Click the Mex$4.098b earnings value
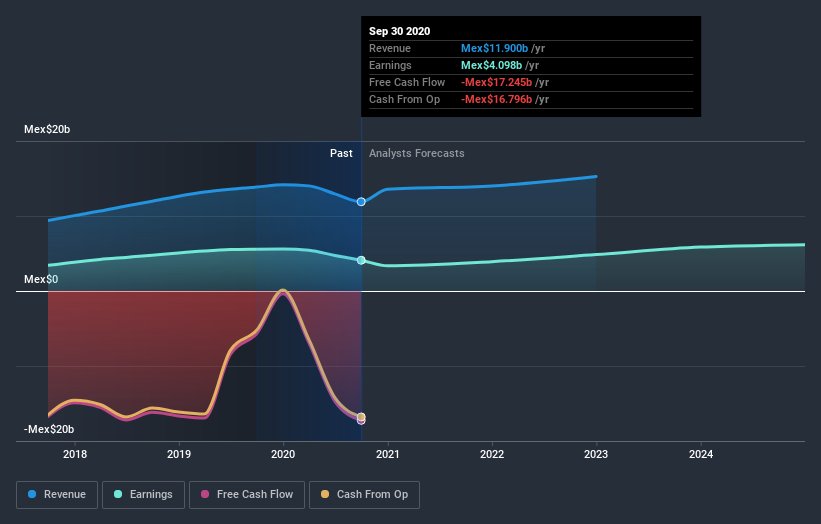Screen dimensions: 821x524 coord(491,65)
